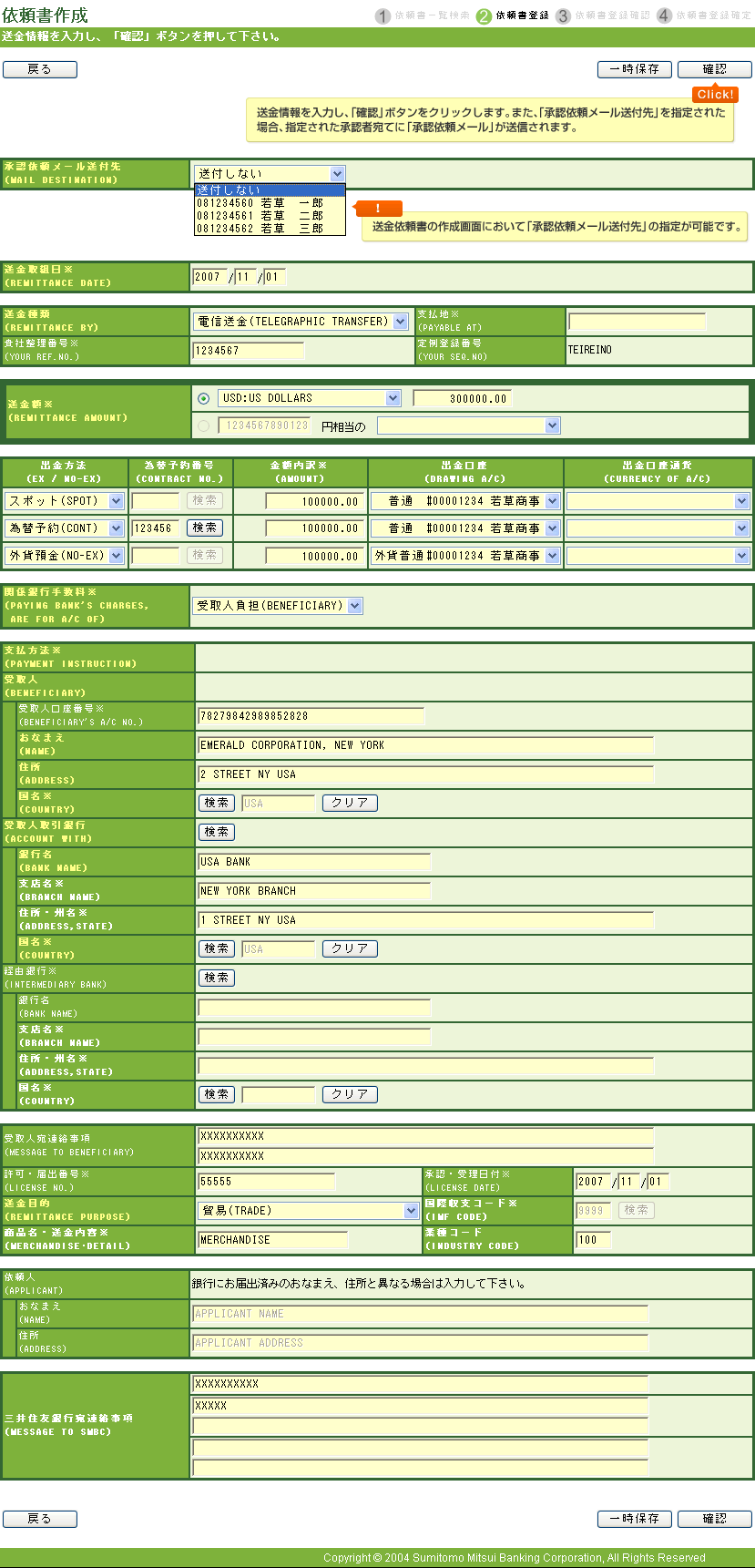Click クリア for the account-with bank country

(x=350, y=948)
